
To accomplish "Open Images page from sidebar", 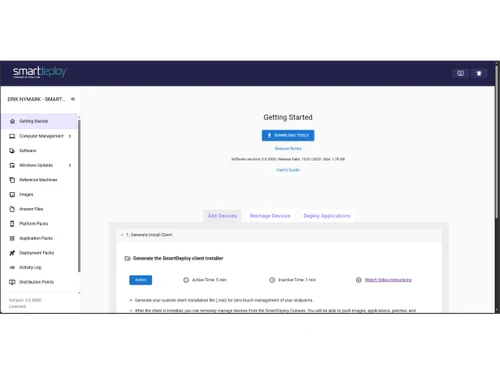I will tap(39, 194).
